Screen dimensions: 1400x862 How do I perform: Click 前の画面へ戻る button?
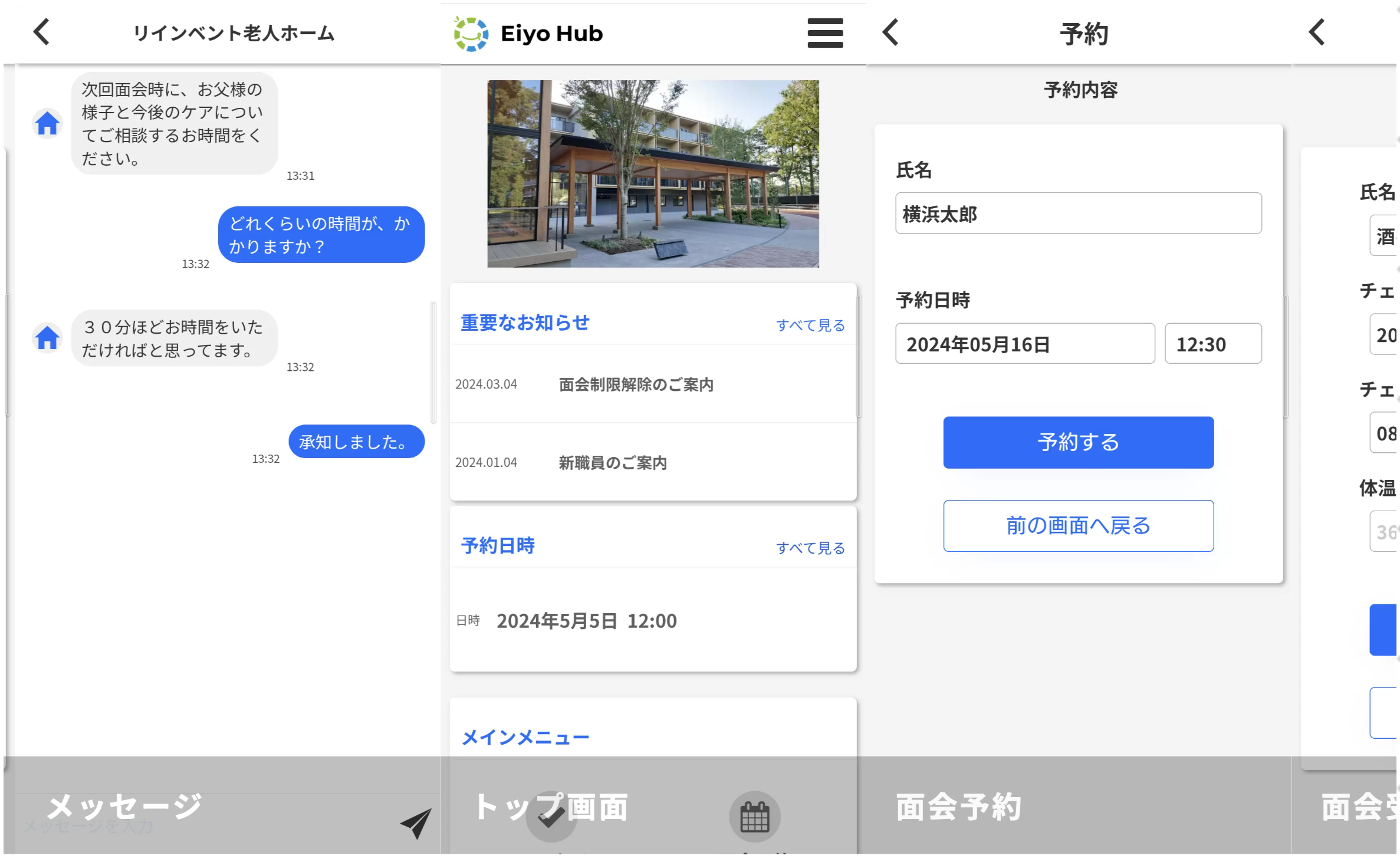point(1077,525)
